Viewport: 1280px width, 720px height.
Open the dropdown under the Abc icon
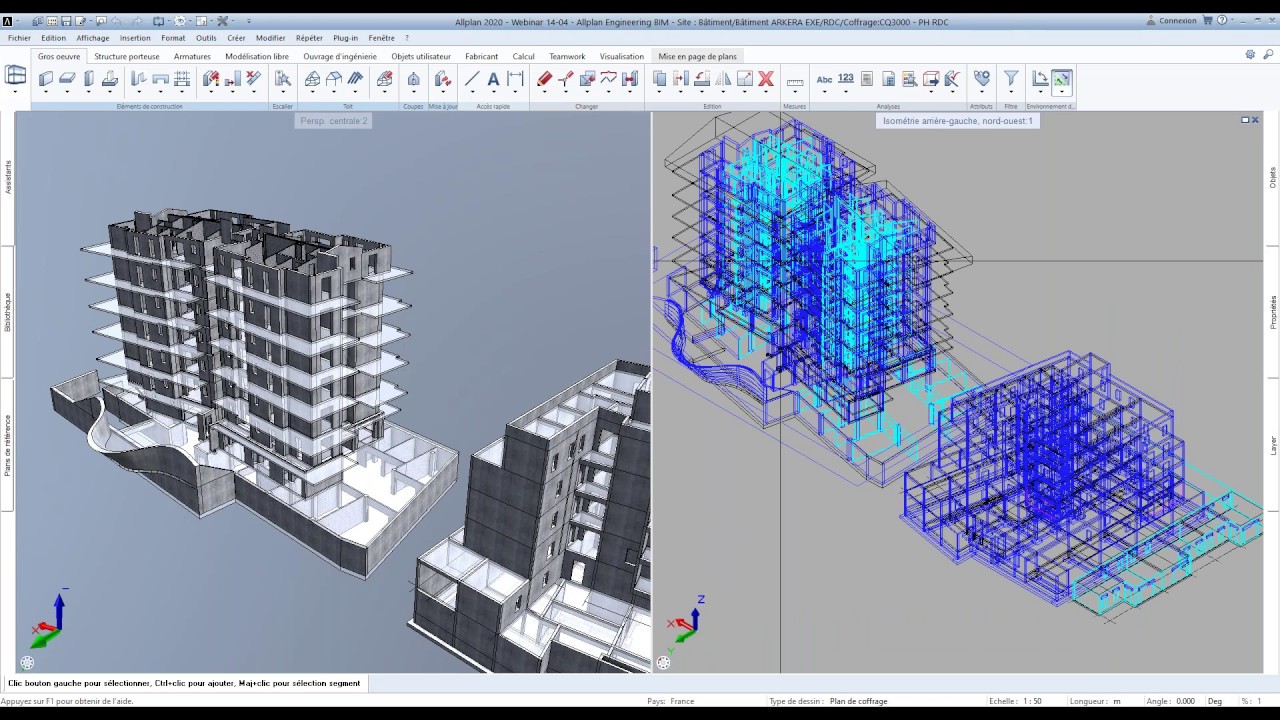point(824,92)
